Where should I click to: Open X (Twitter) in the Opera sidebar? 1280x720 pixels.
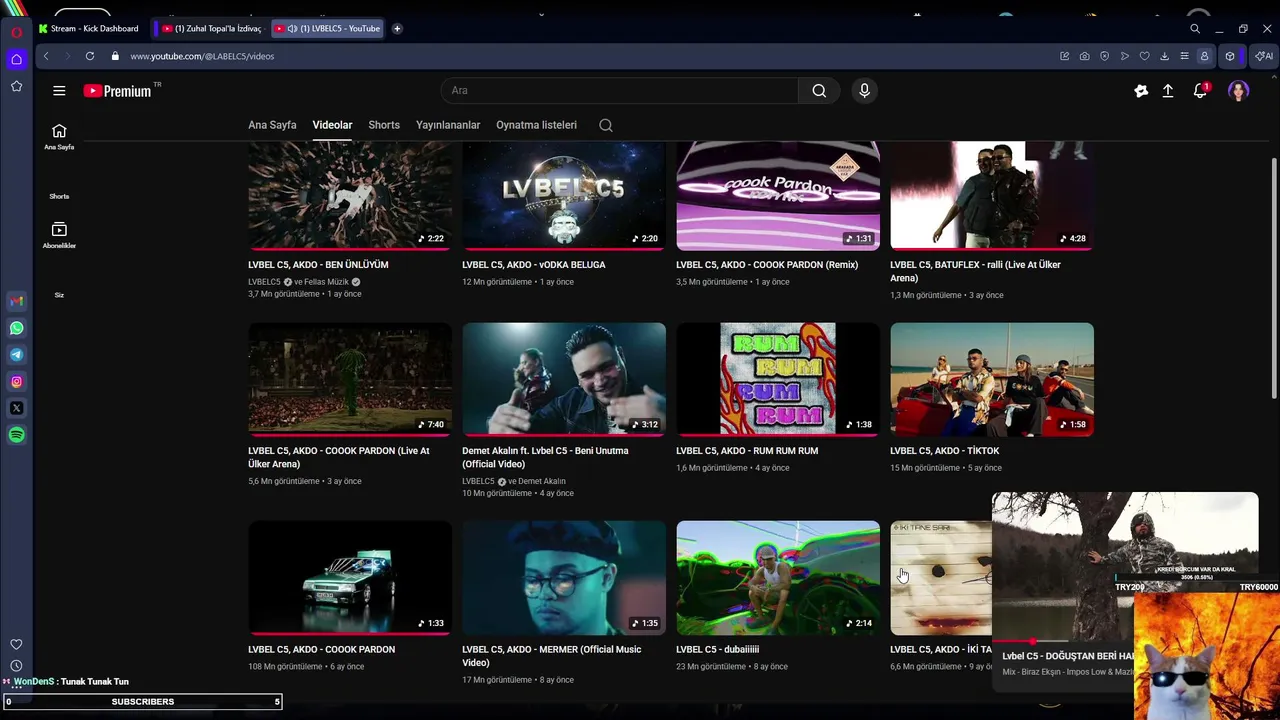[16, 408]
